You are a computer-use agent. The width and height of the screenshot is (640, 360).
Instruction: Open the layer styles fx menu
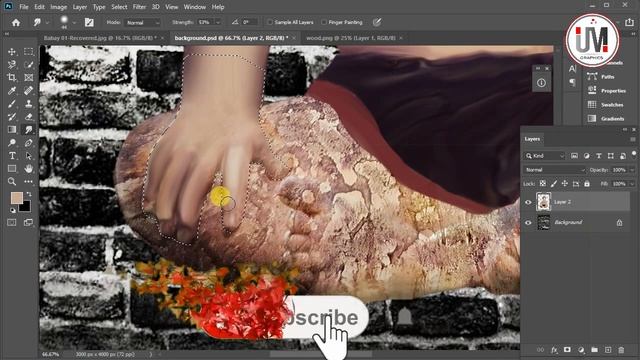point(554,350)
